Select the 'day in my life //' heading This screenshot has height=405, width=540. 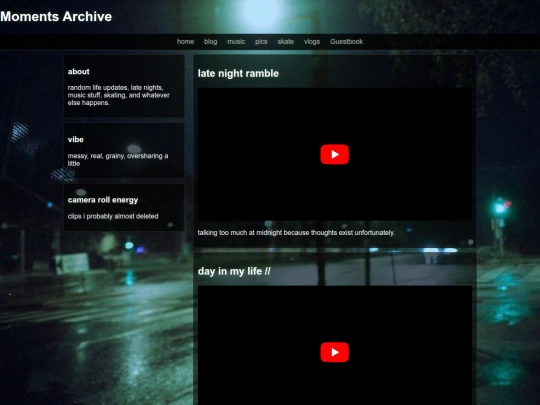click(x=234, y=271)
